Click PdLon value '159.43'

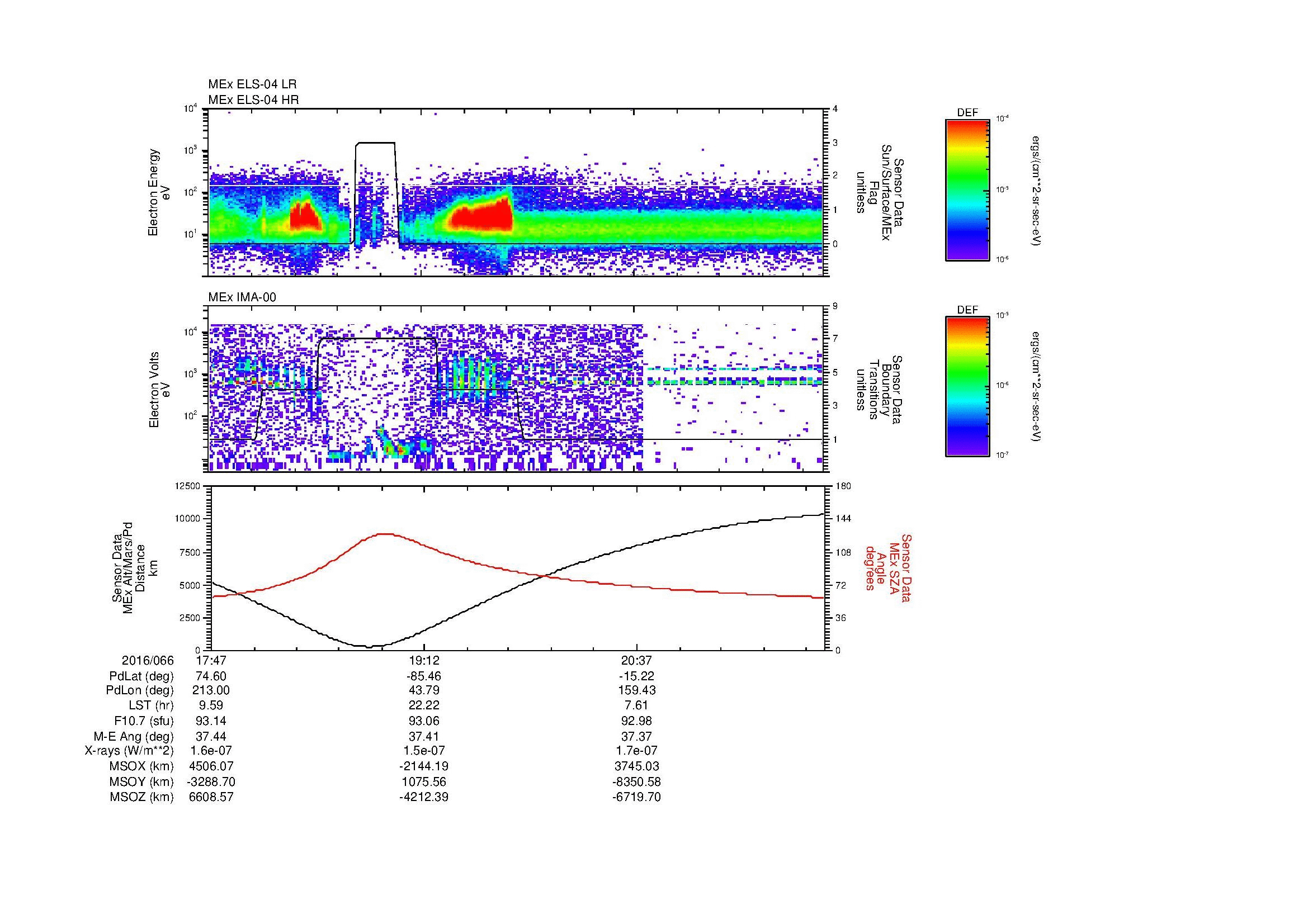point(636,690)
